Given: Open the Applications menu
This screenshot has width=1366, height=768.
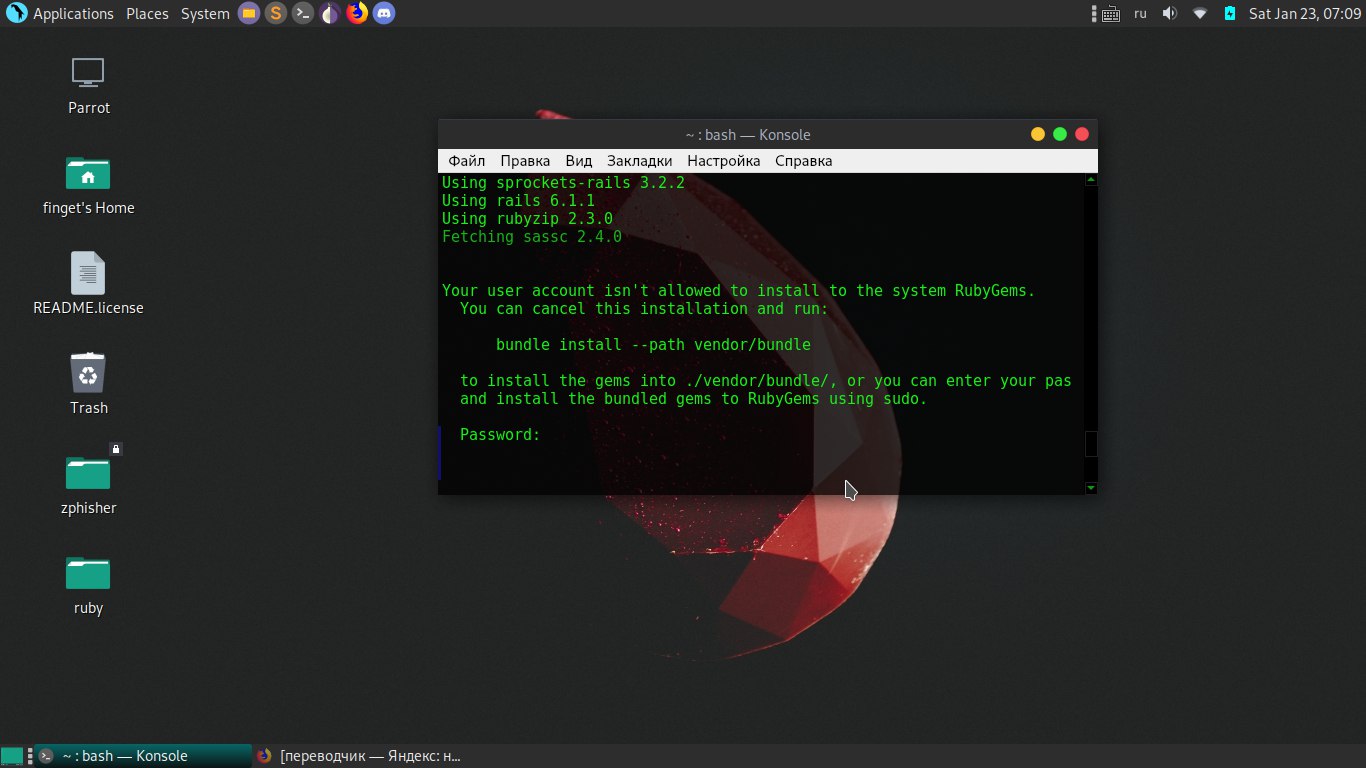Looking at the screenshot, I should pyautogui.click(x=73, y=13).
